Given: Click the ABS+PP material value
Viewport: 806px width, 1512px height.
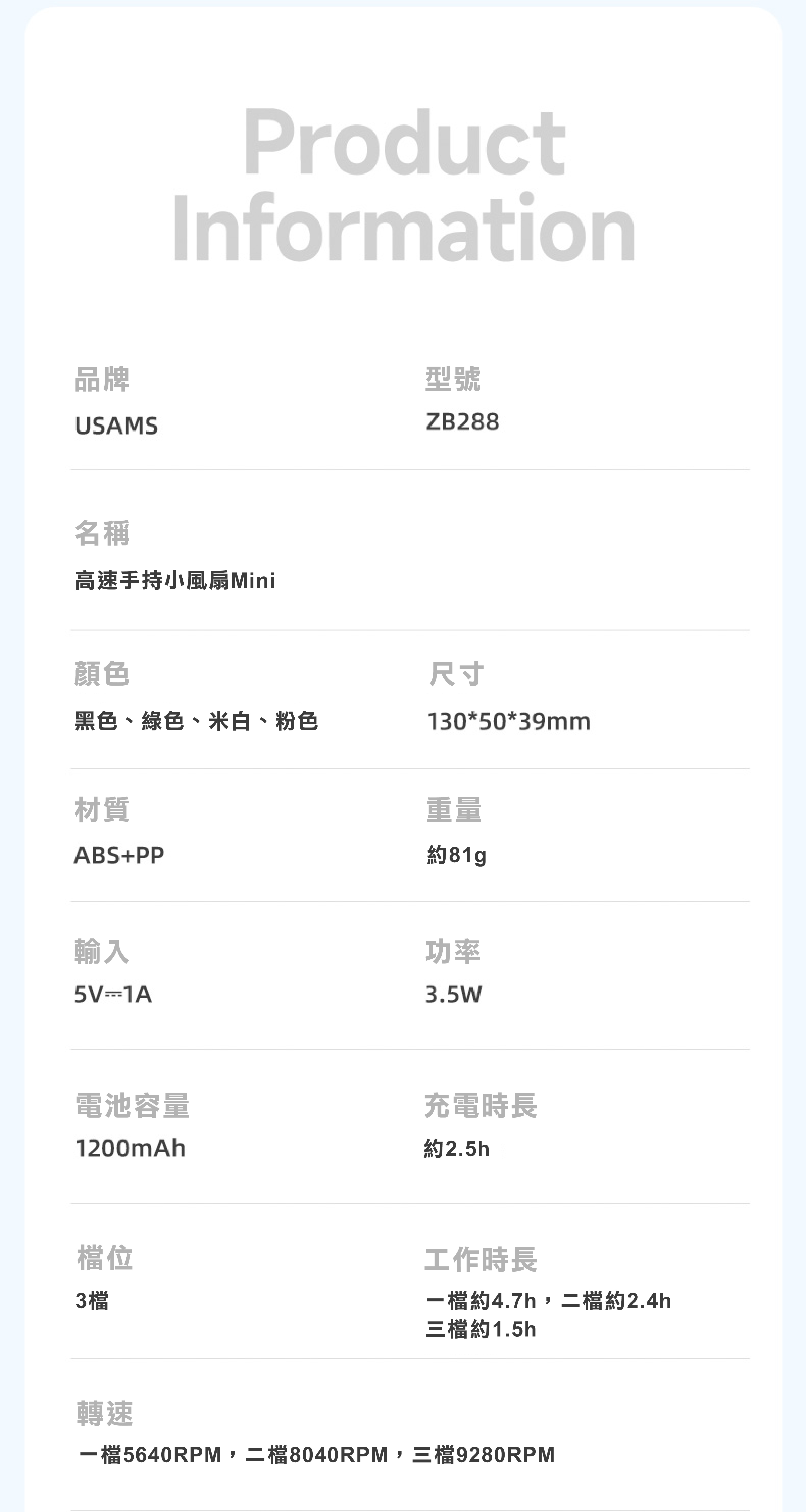Looking at the screenshot, I should 119,855.
